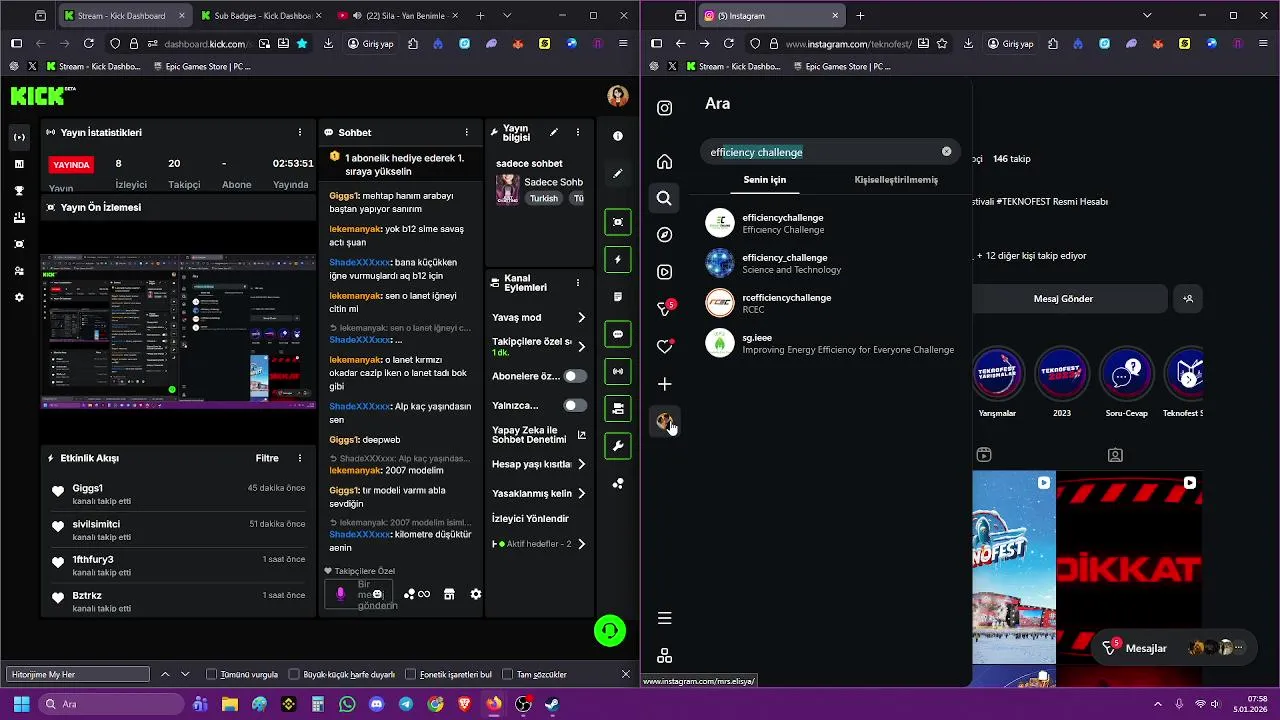Open Kanal Eylemleri panel options menu

[578, 282]
